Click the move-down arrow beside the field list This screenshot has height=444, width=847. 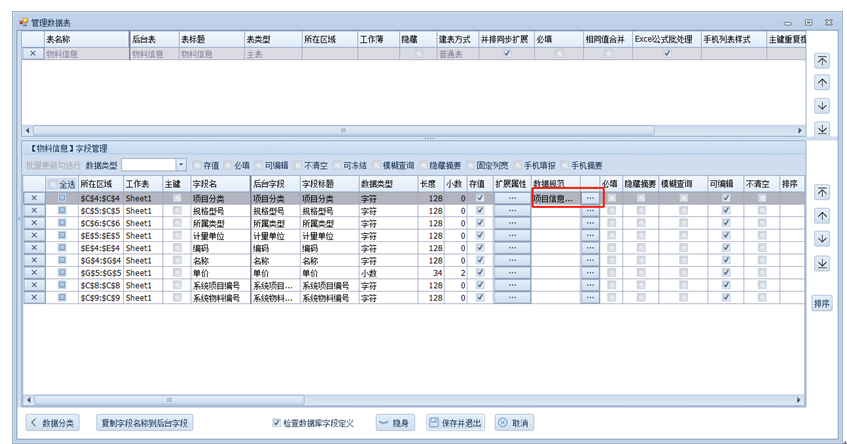pos(822,239)
